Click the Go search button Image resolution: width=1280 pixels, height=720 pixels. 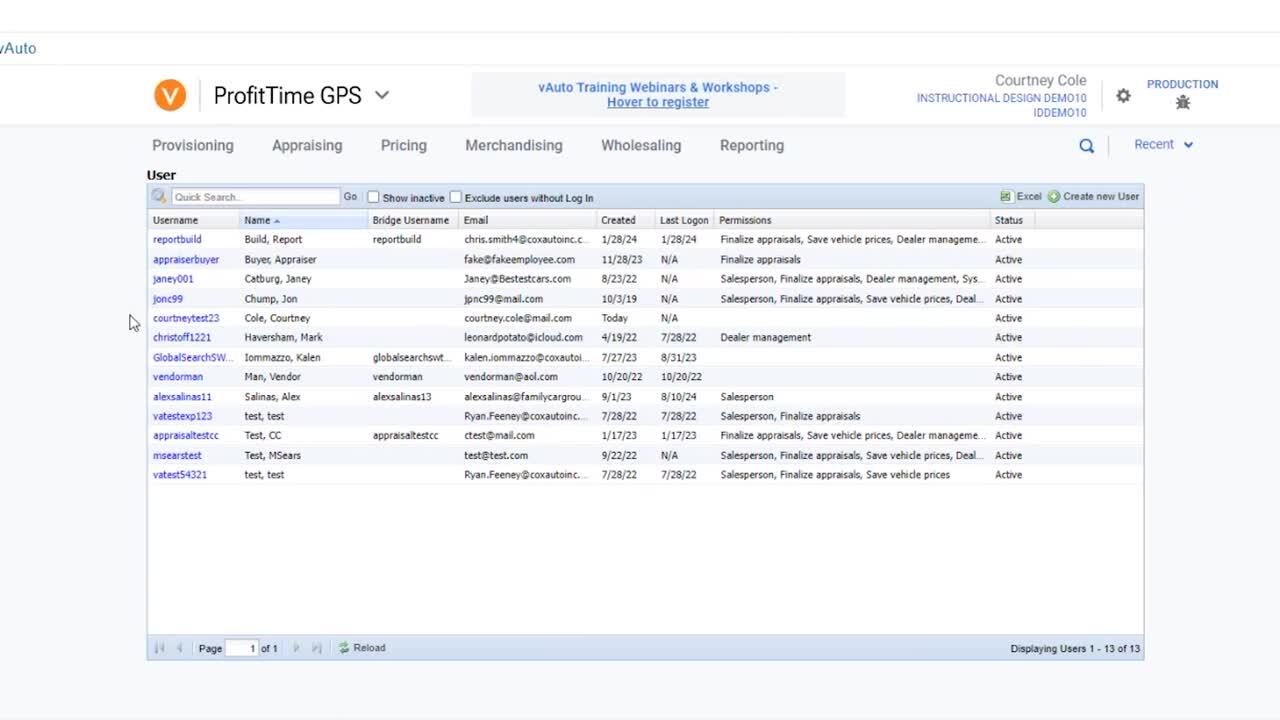tap(350, 197)
